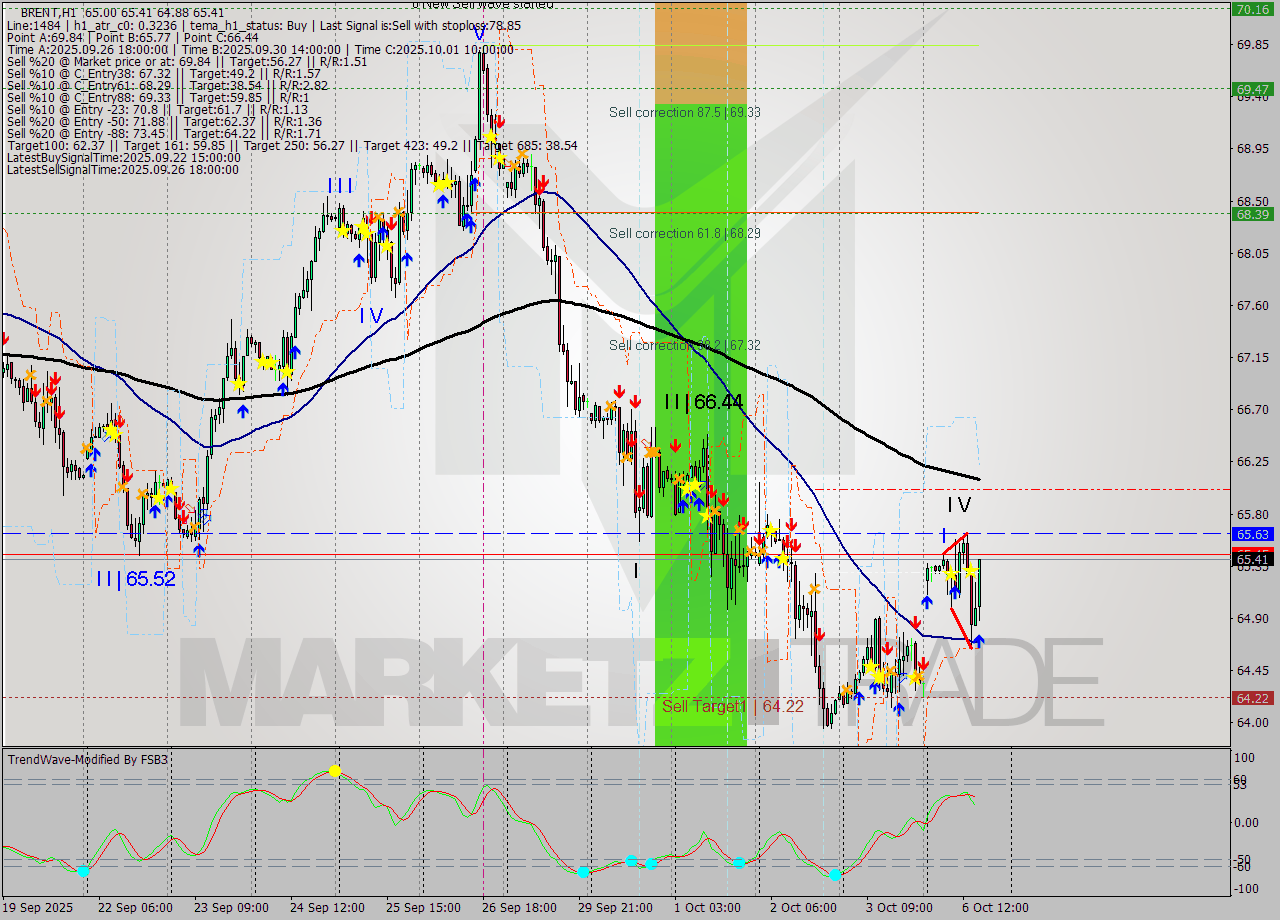
Task: Click the '23 Sep 09:00' time label
Action: click(234, 908)
